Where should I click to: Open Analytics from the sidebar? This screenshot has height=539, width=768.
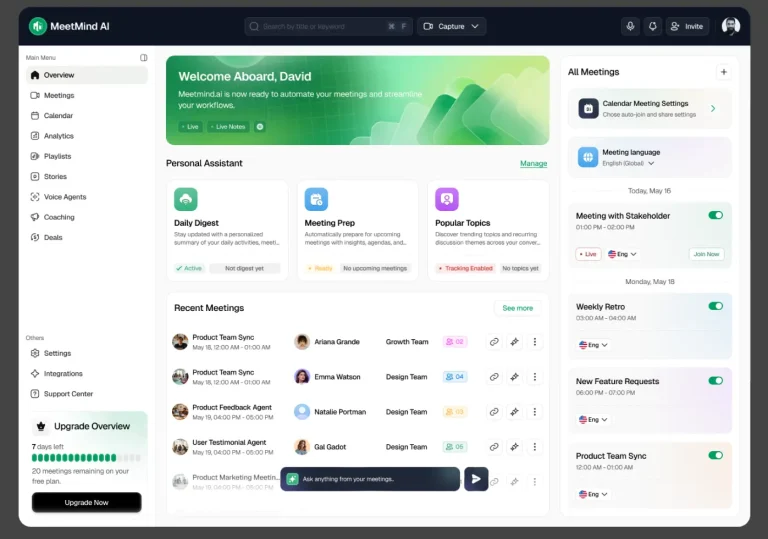point(87,136)
